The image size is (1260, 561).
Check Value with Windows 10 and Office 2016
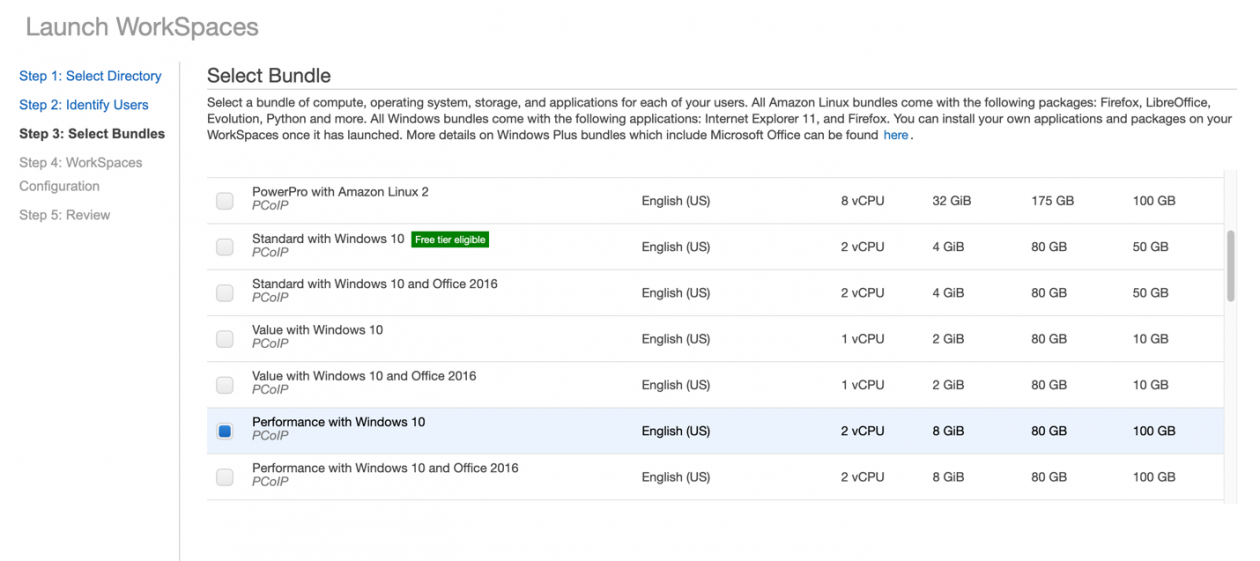(225, 385)
